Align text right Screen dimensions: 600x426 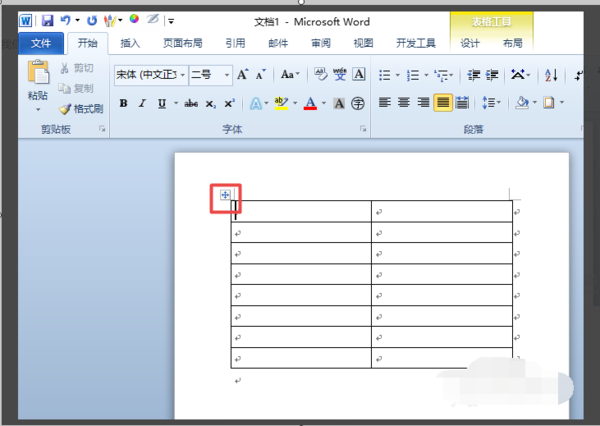click(x=423, y=103)
